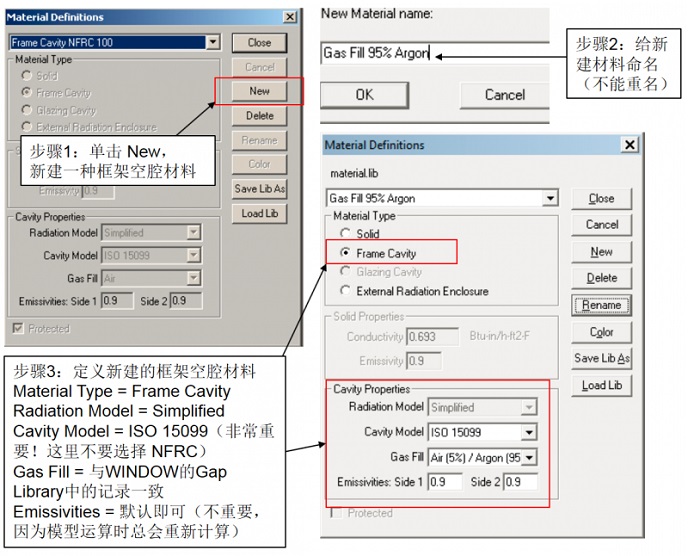This screenshot has height=556, width=688.
Task: Click Color button in right dialog
Action: tap(601, 332)
